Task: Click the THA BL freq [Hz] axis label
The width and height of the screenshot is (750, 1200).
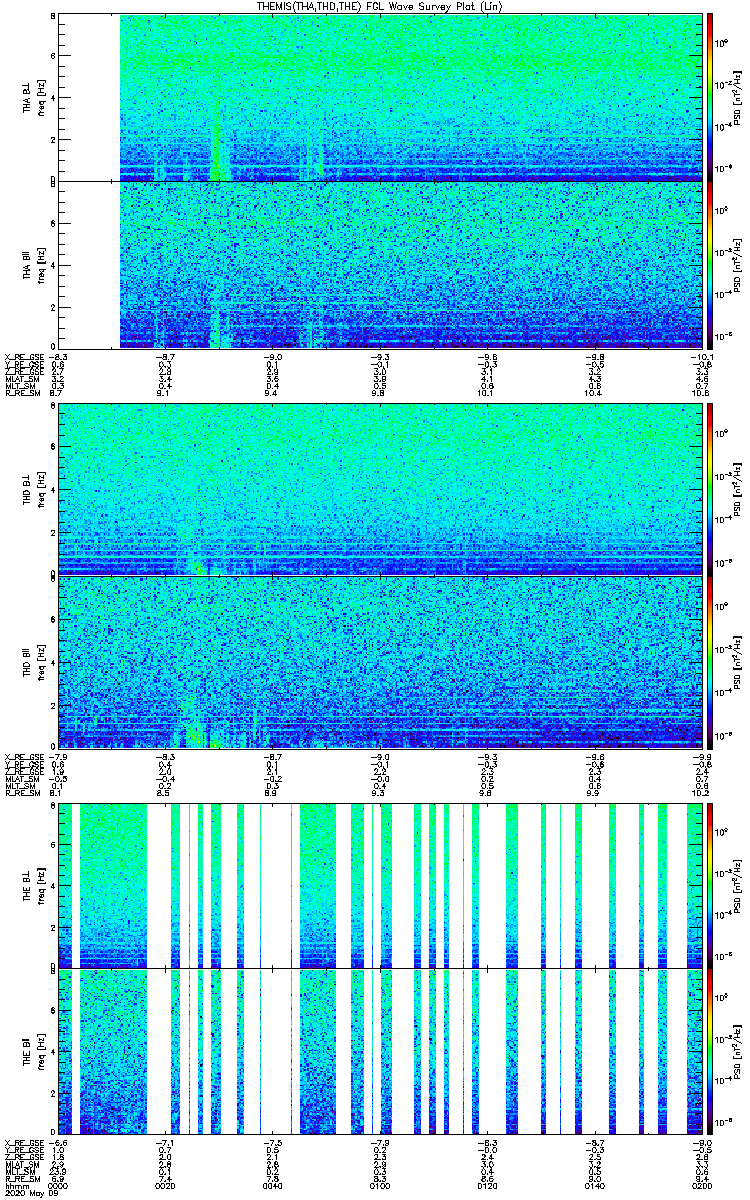Action: pyautogui.click(x=33, y=97)
